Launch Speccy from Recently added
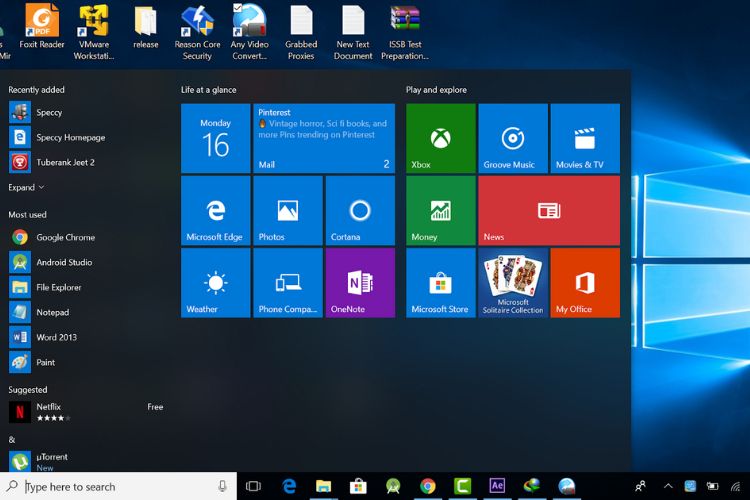Viewport: 750px width, 500px height. click(x=86, y=112)
